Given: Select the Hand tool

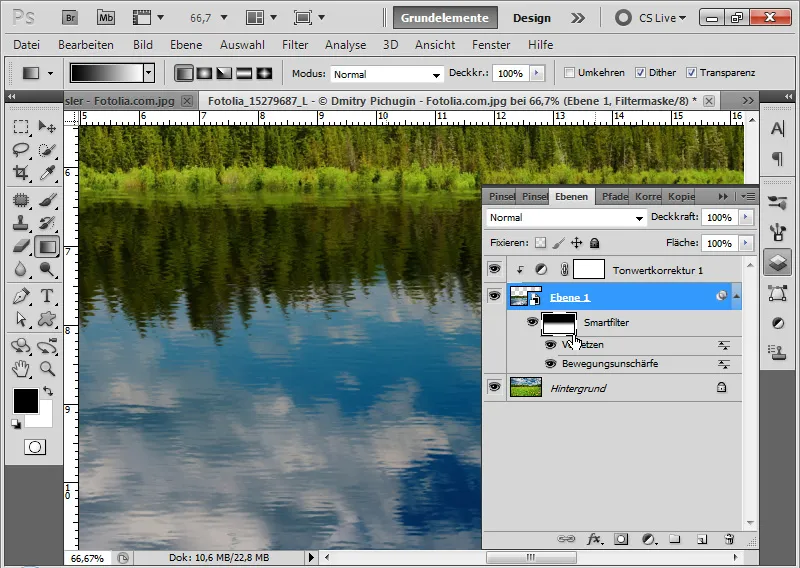Looking at the screenshot, I should (x=21, y=368).
